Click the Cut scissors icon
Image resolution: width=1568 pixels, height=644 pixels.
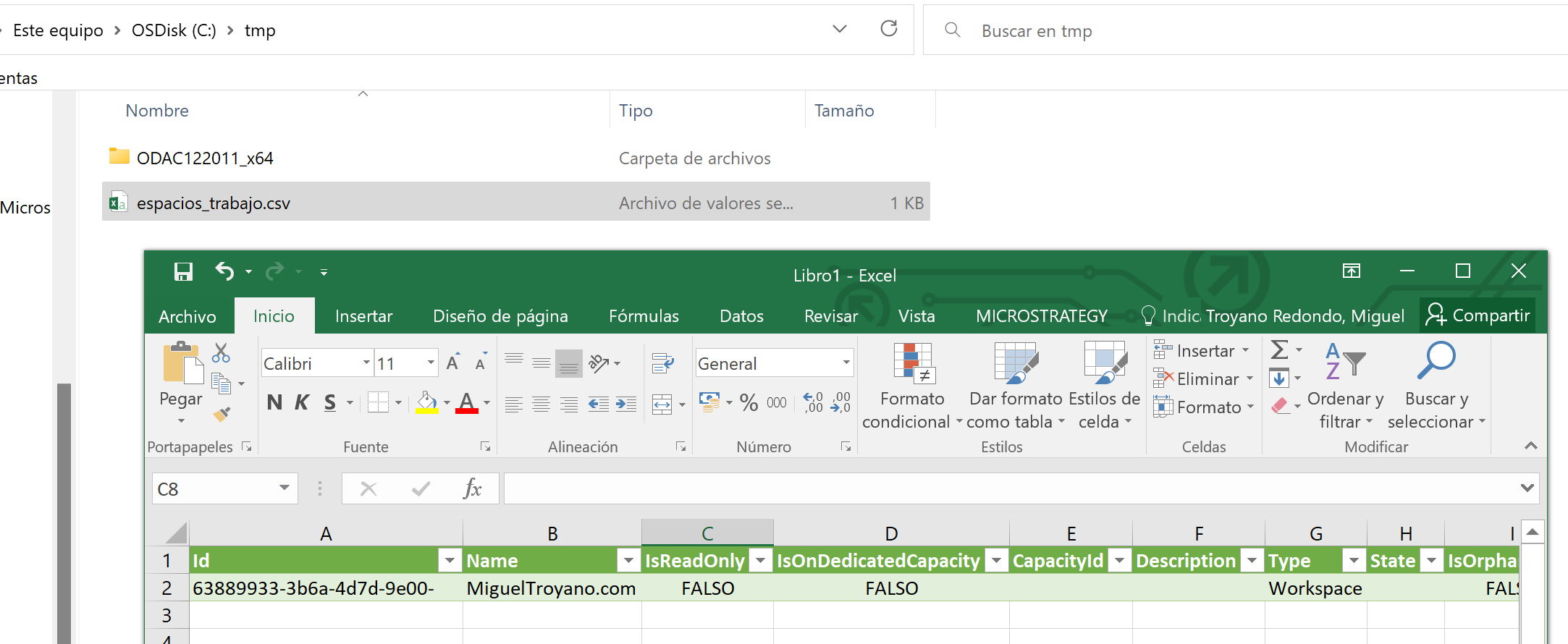[x=221, y=353]
